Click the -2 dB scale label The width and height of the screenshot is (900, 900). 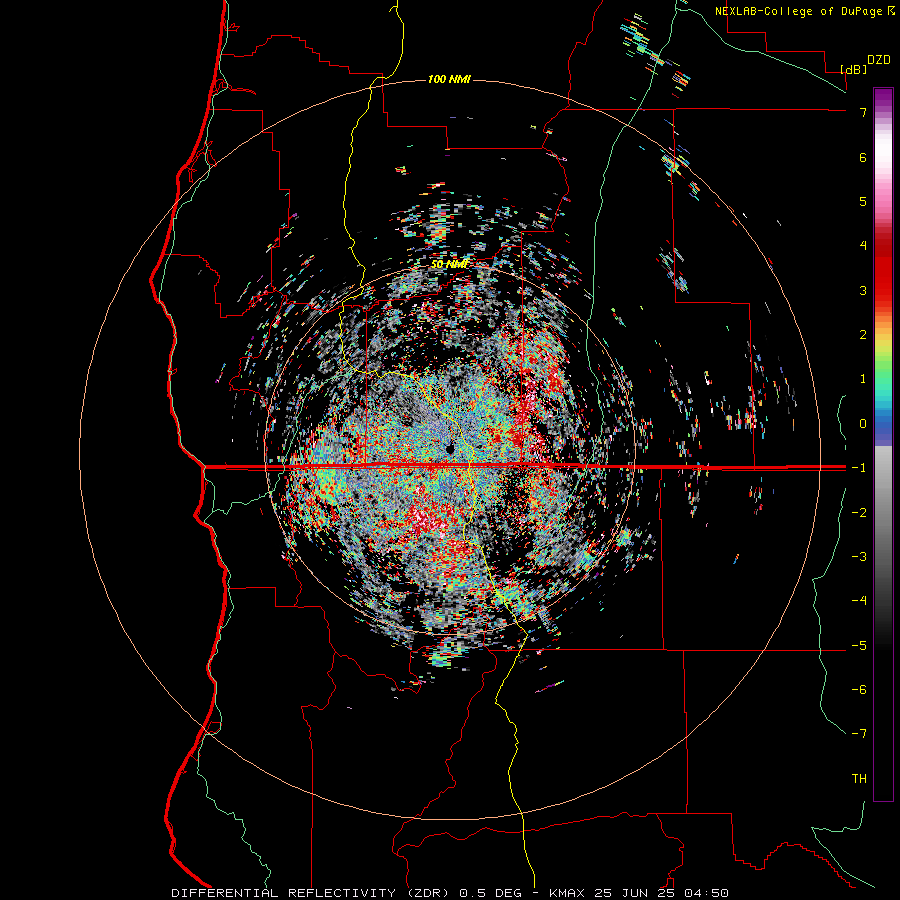pos(859,513)
